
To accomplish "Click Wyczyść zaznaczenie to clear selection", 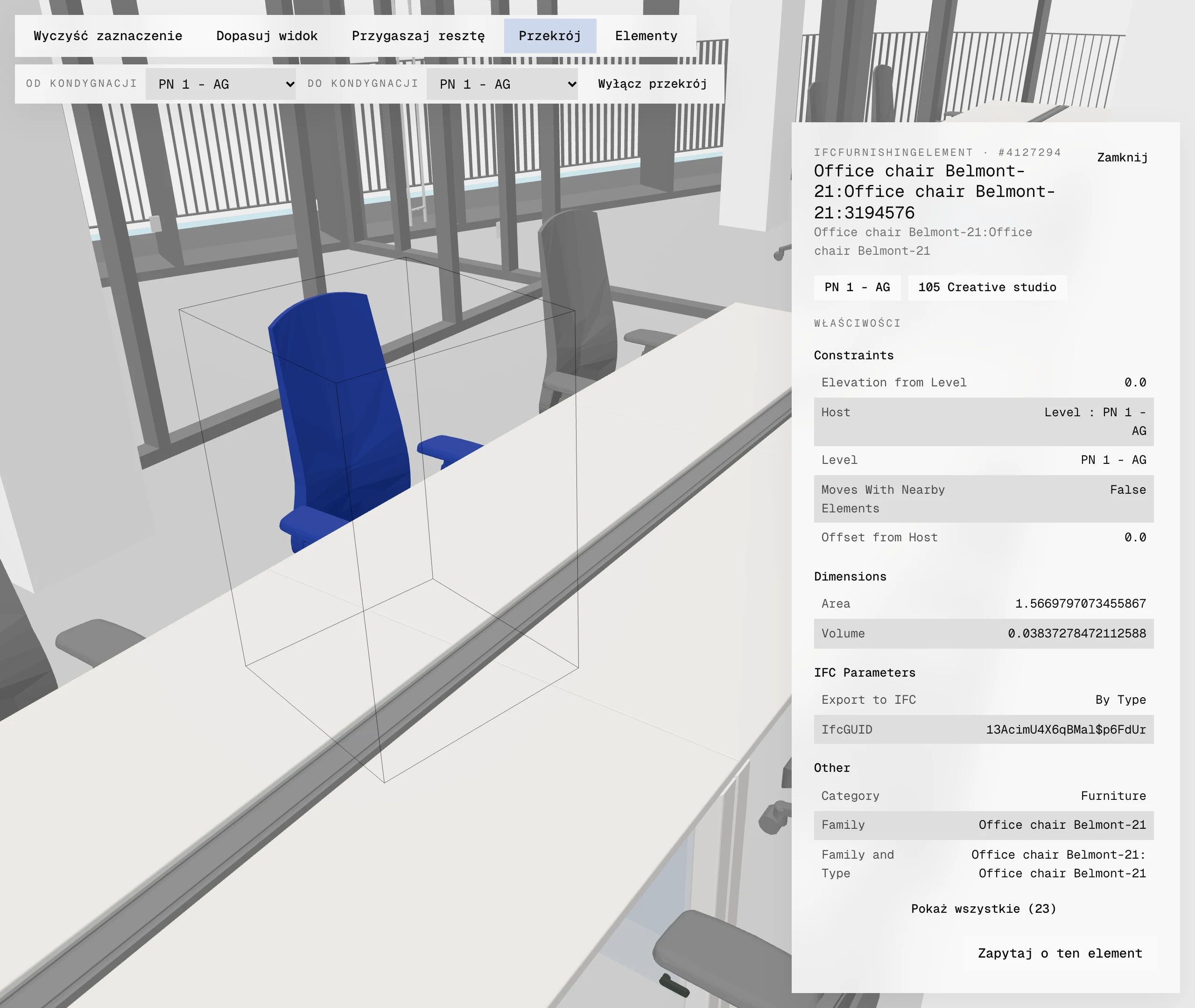I will [x=108, y=36].
